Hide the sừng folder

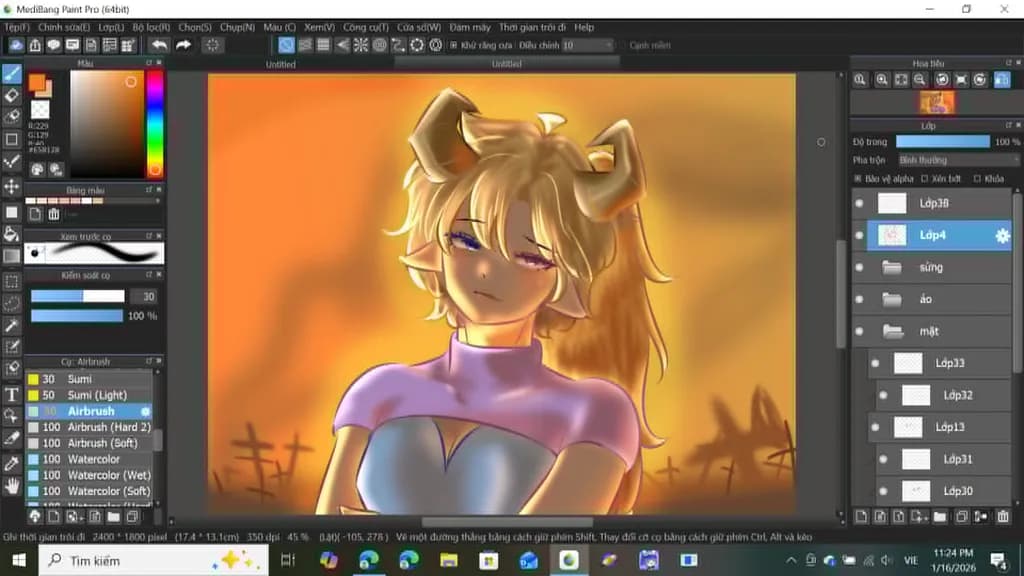(x=859, y=267)
